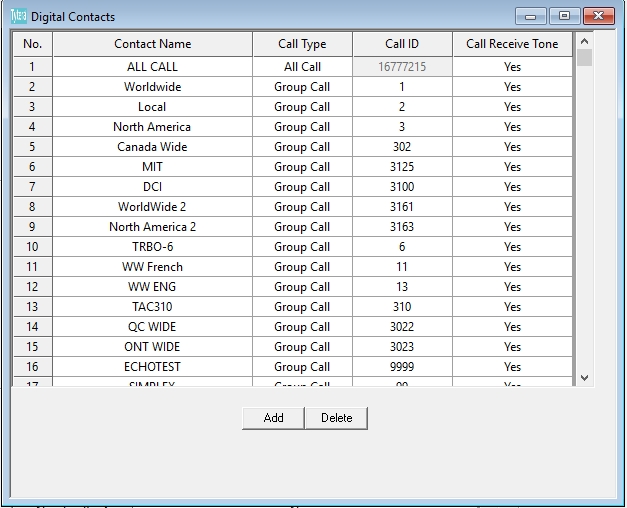627x508 pixels.
Task: Toggle Call Receive Tone for ECHOTEST
Action: coord(512,367)
